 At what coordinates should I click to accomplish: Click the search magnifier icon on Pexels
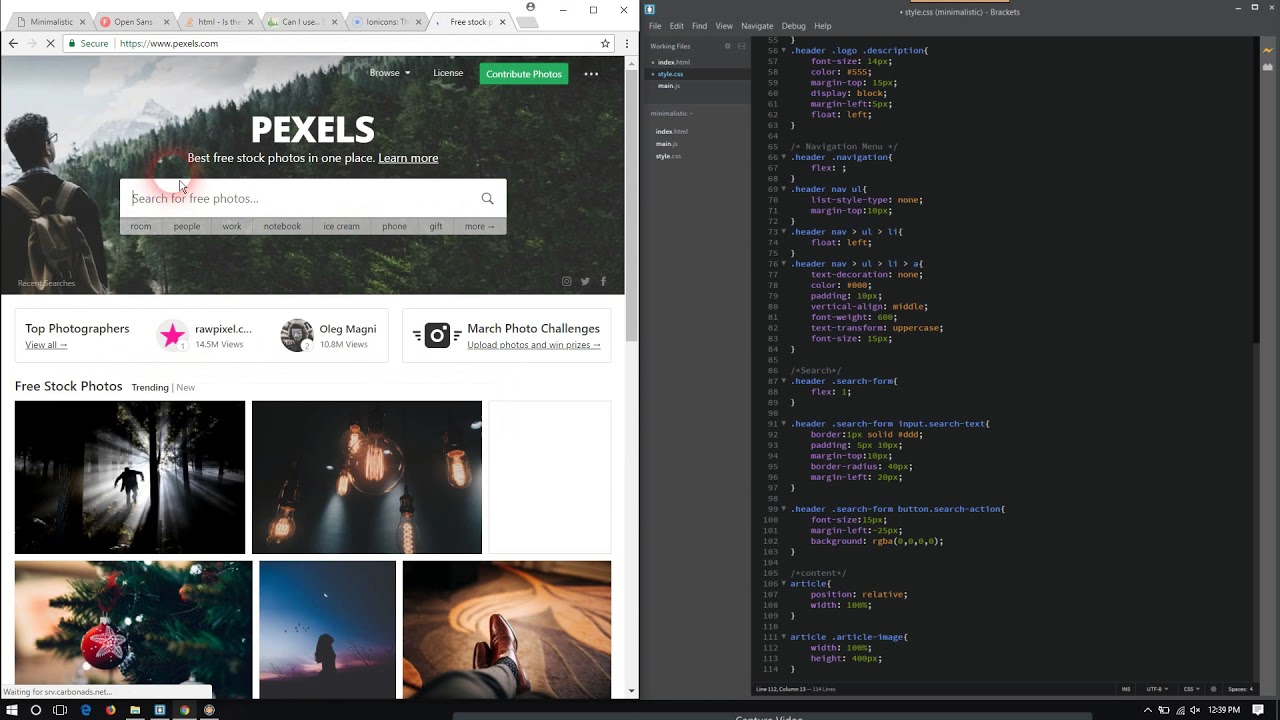pos(487,198)
